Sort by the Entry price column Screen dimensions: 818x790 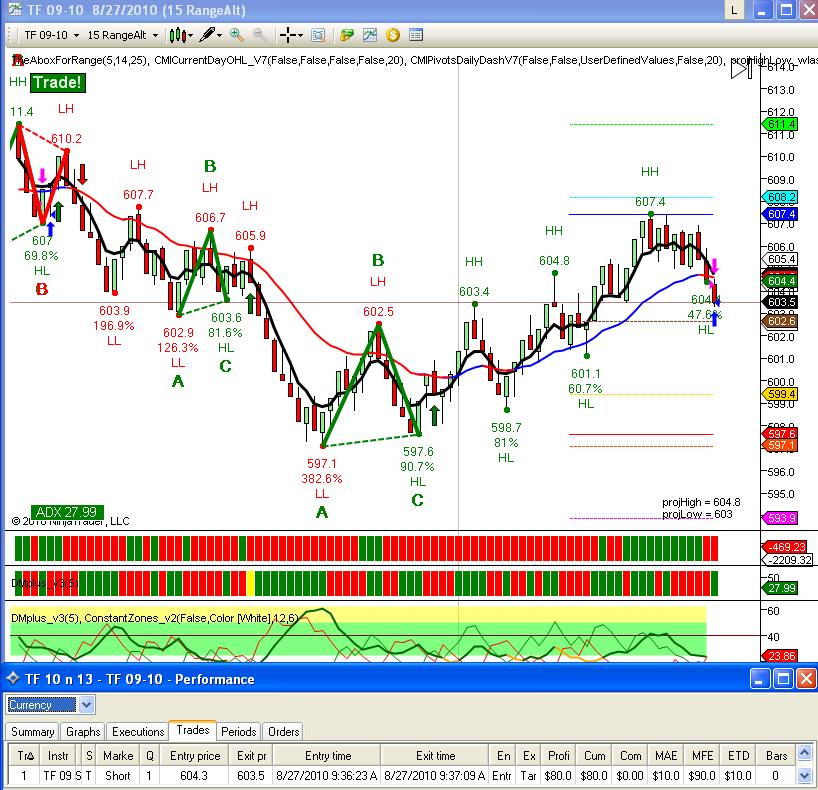pyautogui.click(x=195, y=756)
